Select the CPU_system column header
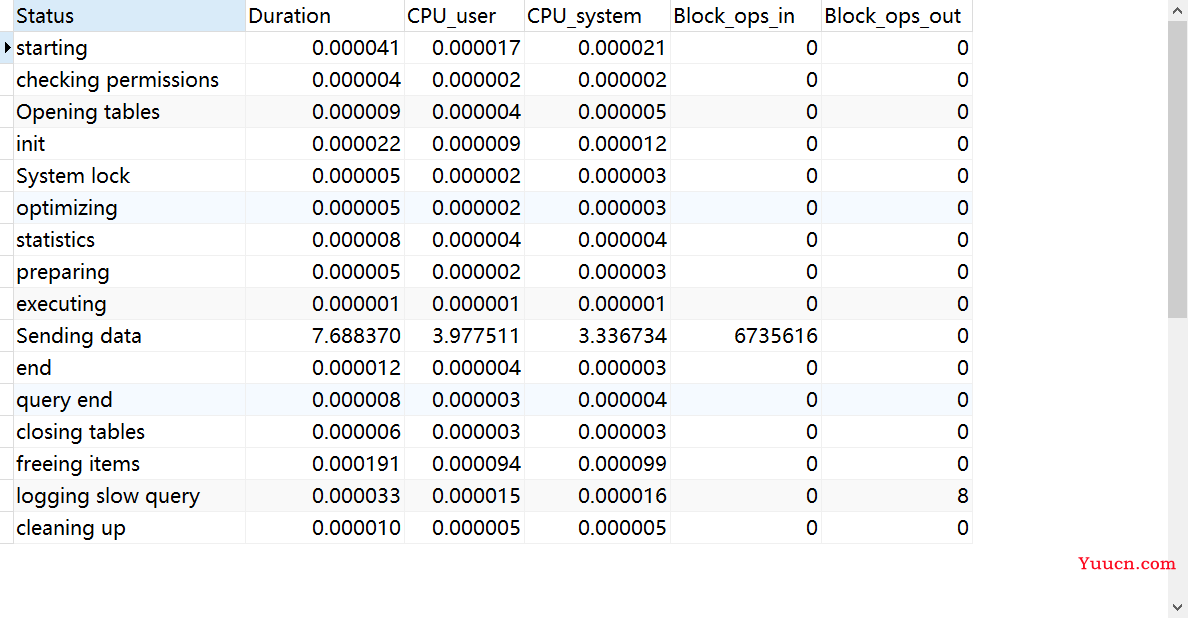Screen dimensions: 1188x618 [597, 16]
